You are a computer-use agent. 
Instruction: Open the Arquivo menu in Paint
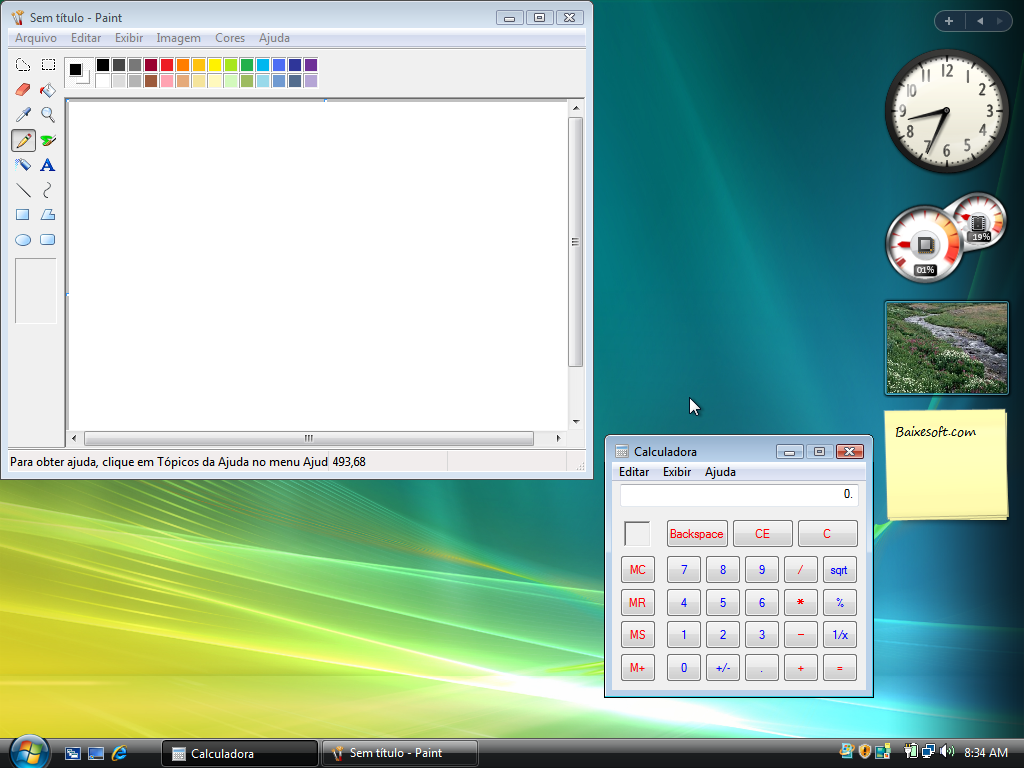pos(36,38)
